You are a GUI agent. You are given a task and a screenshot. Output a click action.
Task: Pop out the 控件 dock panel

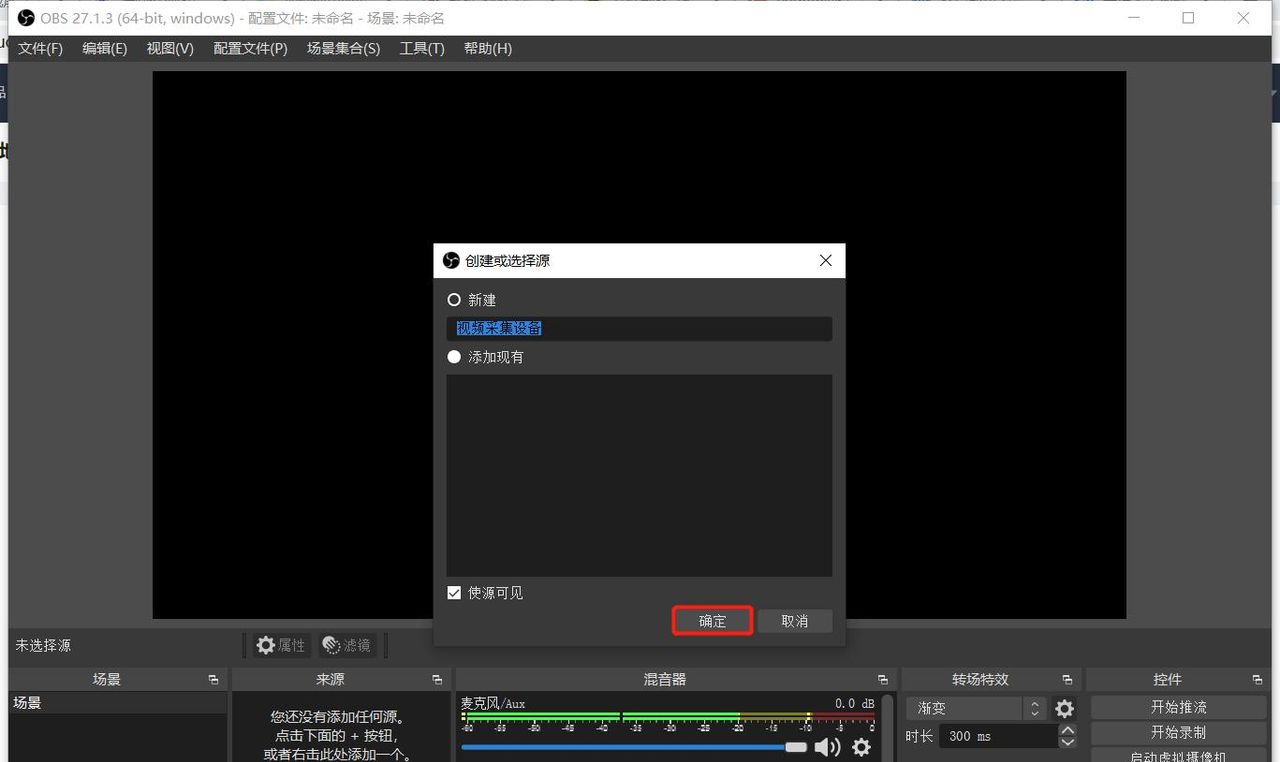(1257, 680)
